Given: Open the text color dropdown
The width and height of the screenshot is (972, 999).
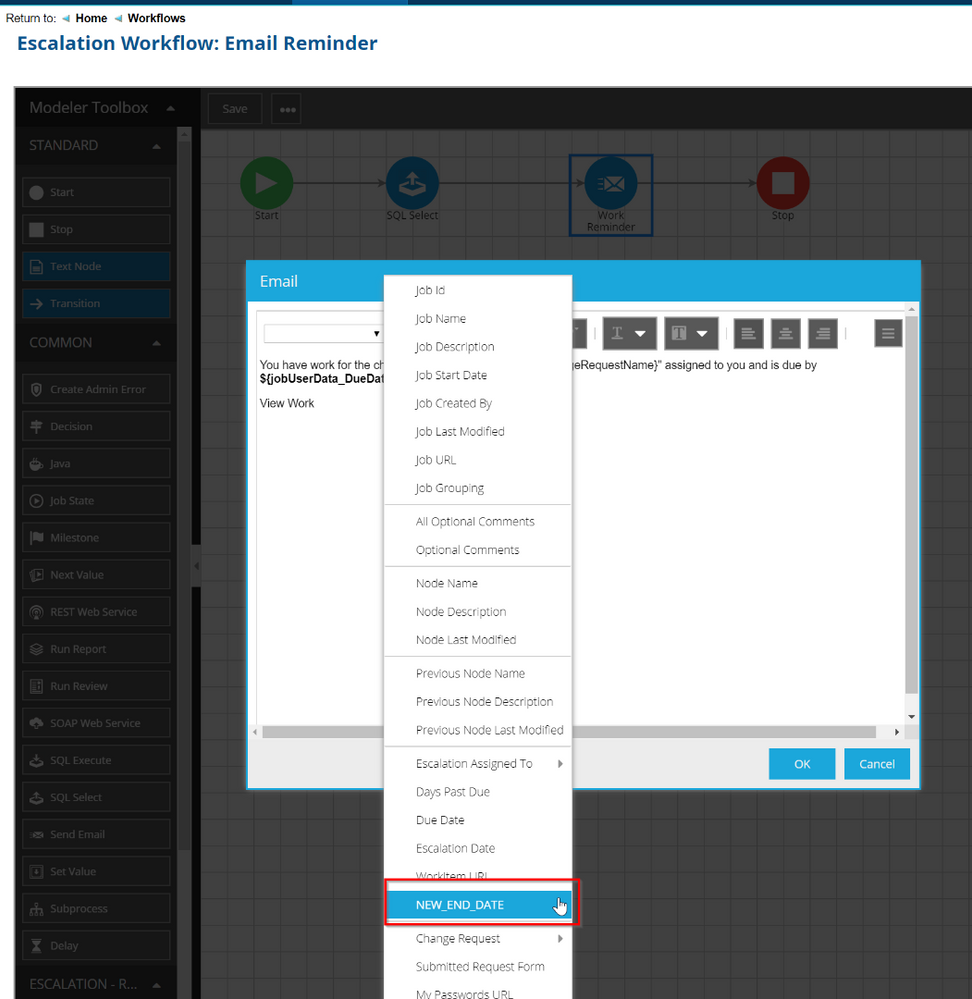Looking at the screenshot, I should 629,333.
